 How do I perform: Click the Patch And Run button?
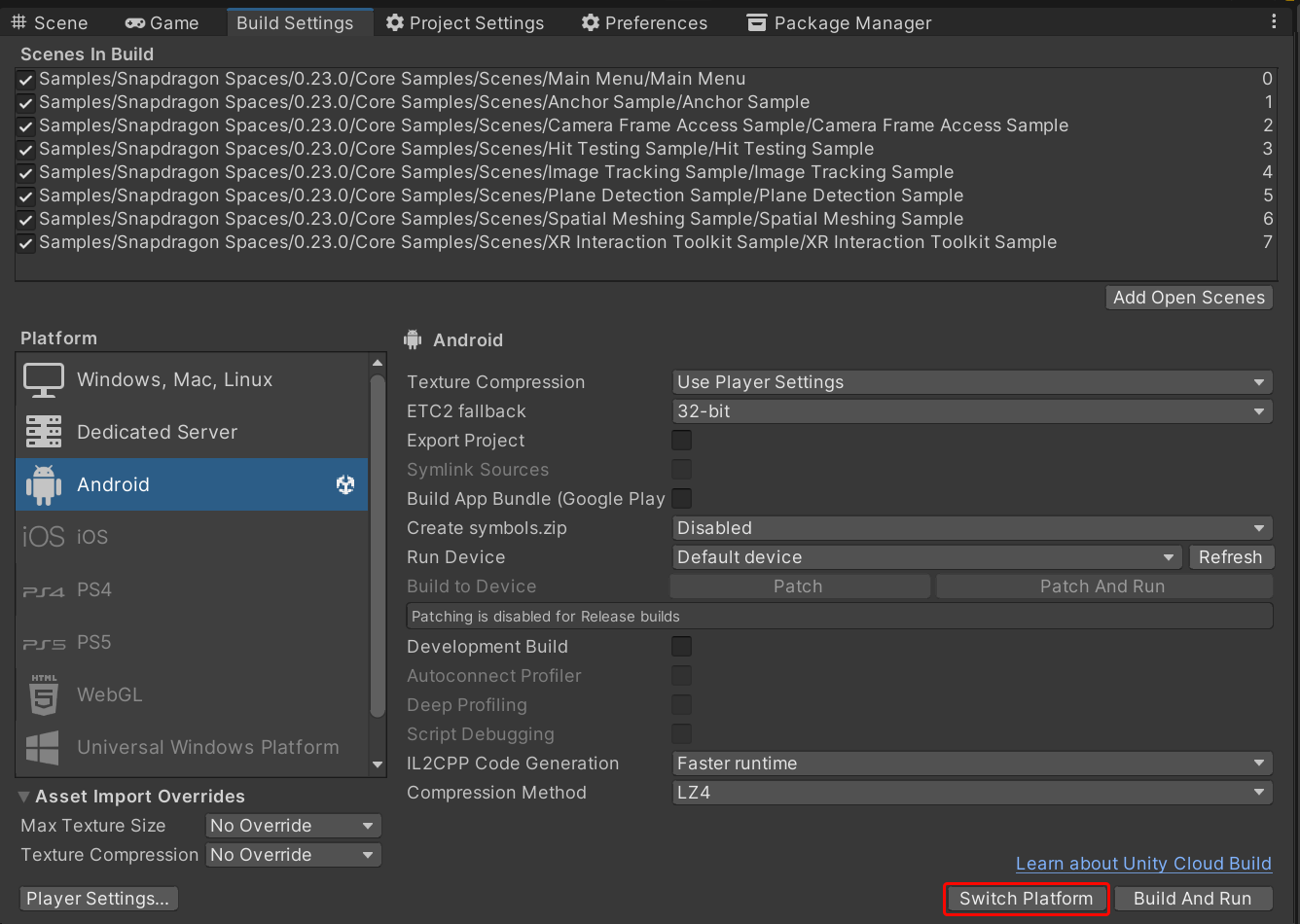tap(1102, 586)
